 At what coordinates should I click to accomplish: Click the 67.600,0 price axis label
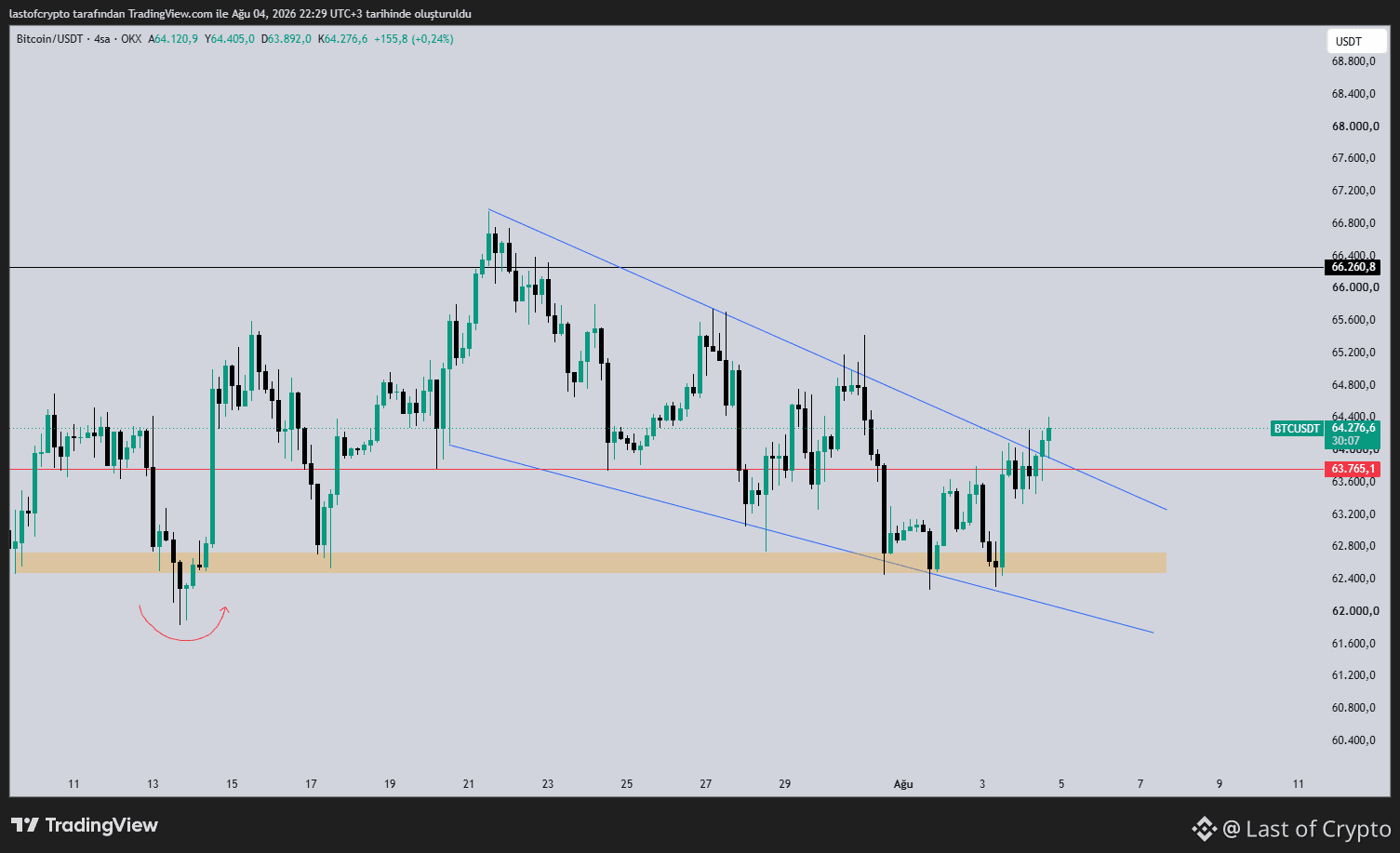(1353, 158)
